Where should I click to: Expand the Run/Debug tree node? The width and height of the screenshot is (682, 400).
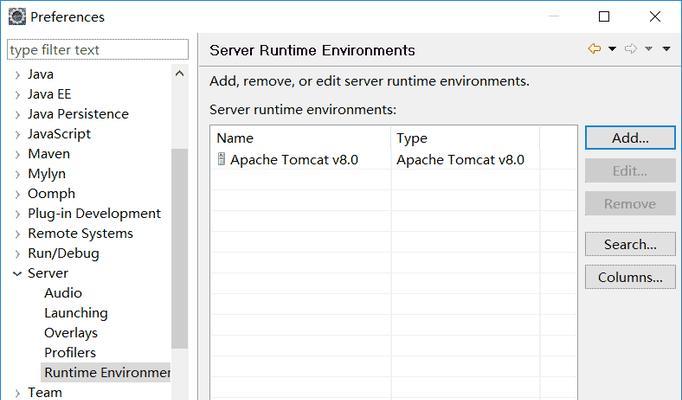[x=17, y=254]
